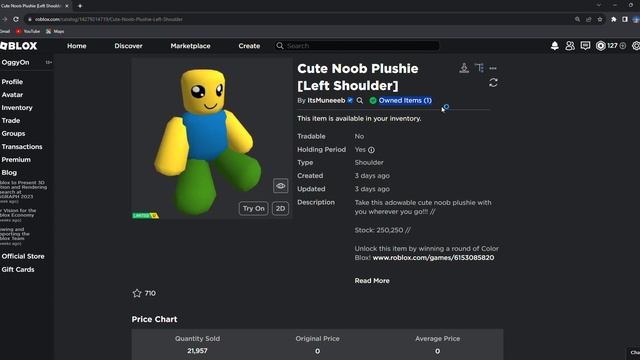The width and height of the screenshot is (640, 360).
Task: Click the Robux coin icon
Action: tap(600, 46)
